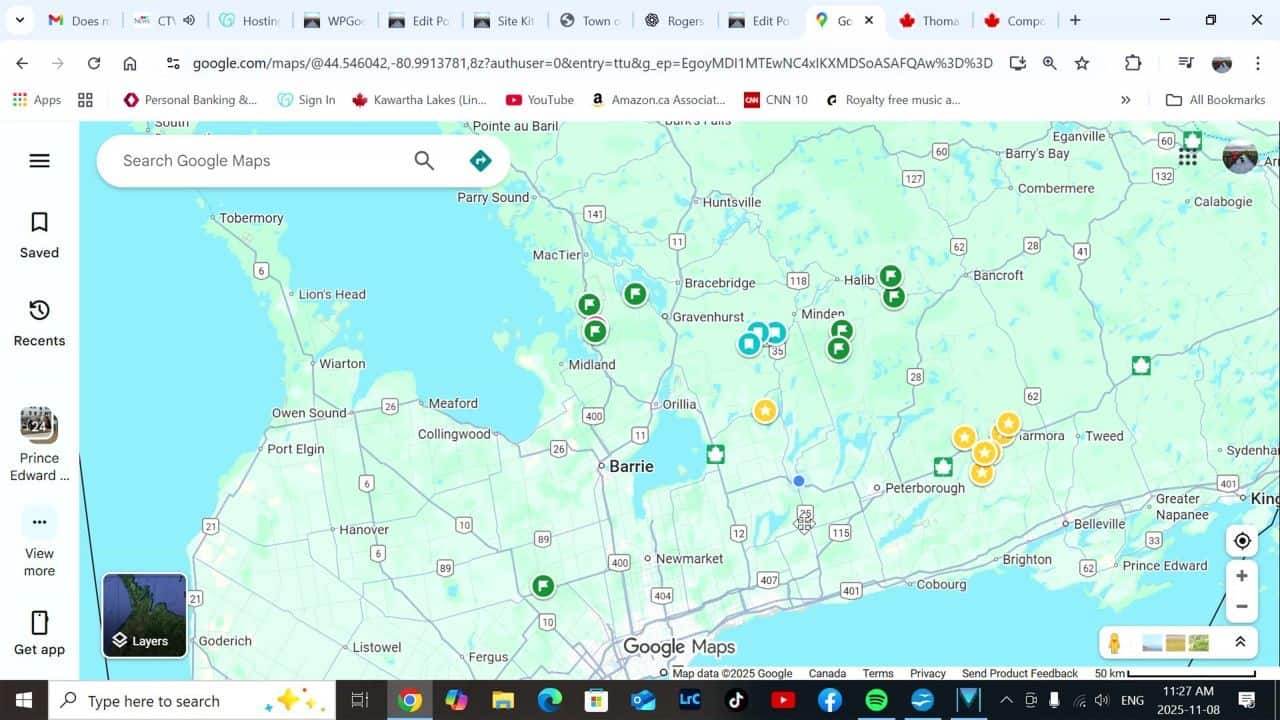Click the search magnifier in Maps

coord(424,161)
